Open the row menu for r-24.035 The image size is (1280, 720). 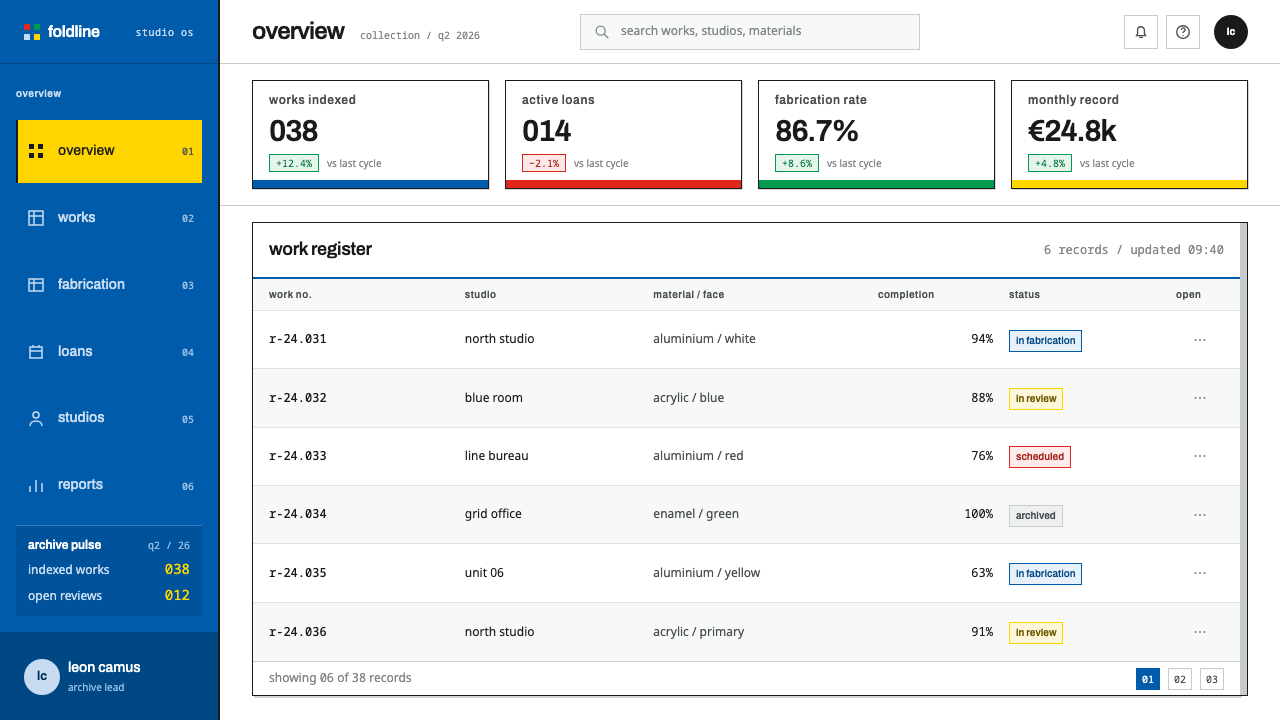tap(1200, 573)
